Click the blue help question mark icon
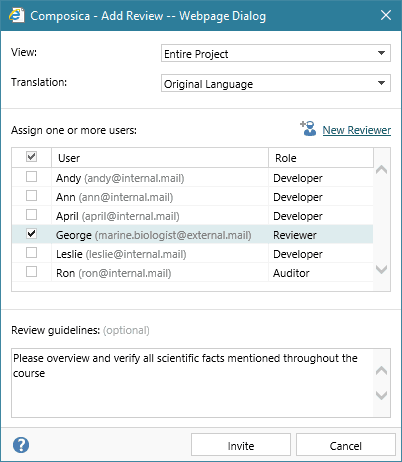 [21, 445]
